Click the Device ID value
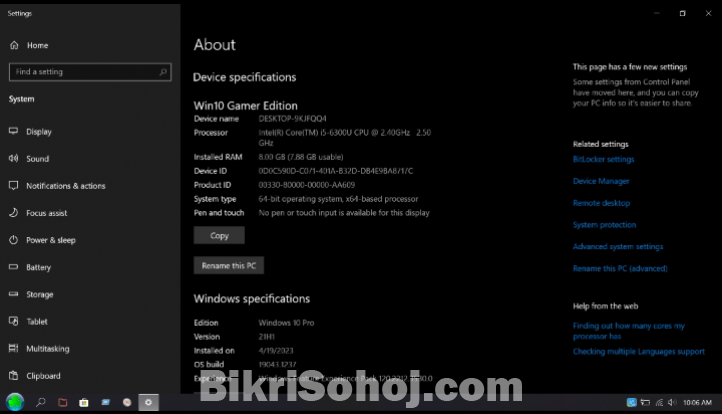 point(336,171)
